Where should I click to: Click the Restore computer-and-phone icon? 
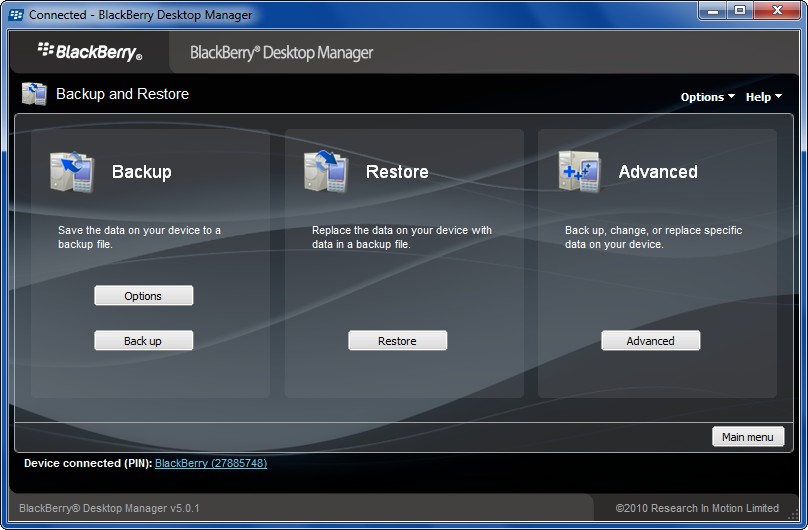click(326, 172)
